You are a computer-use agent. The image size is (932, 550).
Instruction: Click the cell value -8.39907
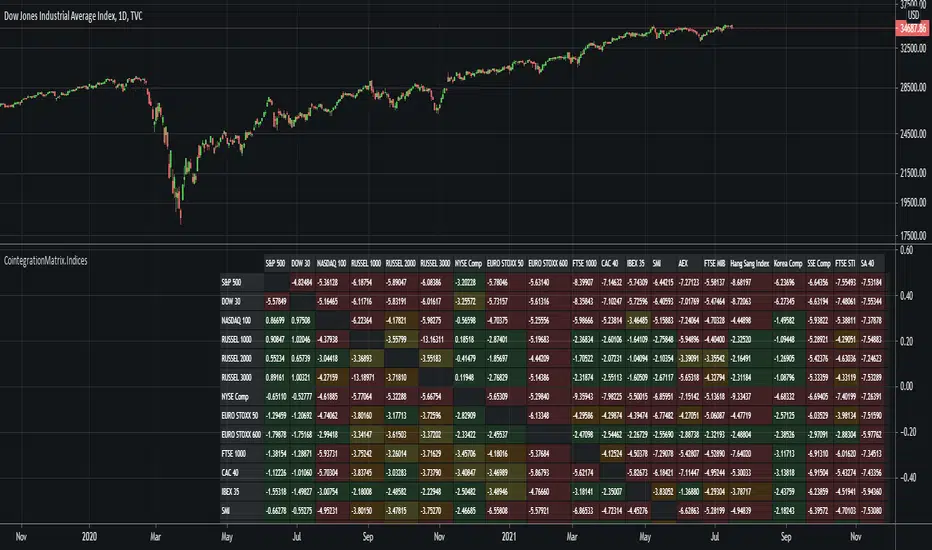pos(584,282)
